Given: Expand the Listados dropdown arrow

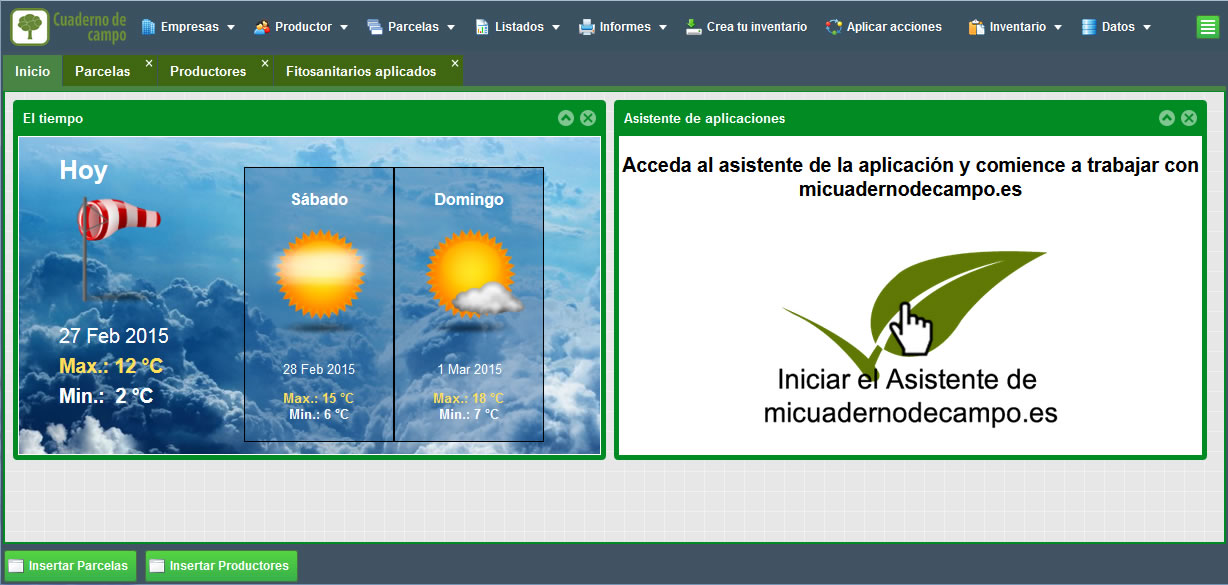Looking at the screenshot, I should tap(556, 28).
